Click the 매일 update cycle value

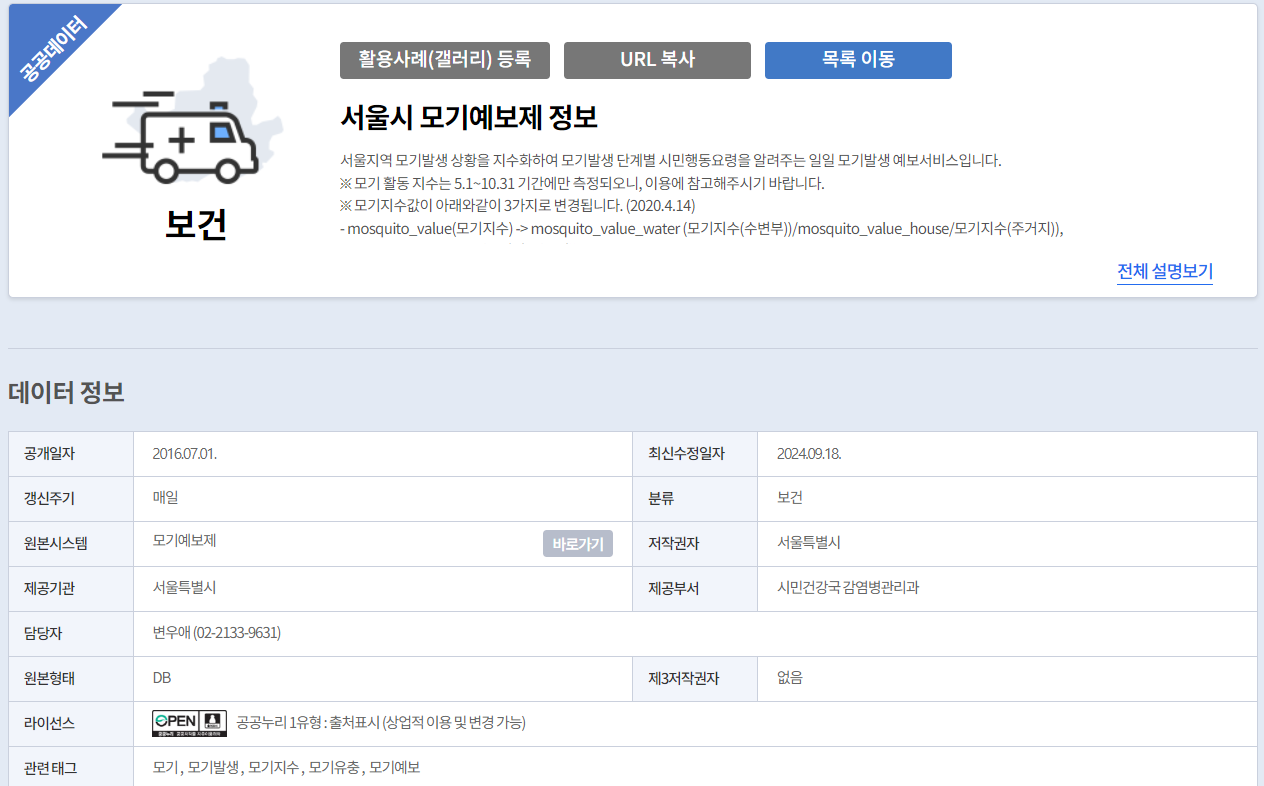[166, 497]
